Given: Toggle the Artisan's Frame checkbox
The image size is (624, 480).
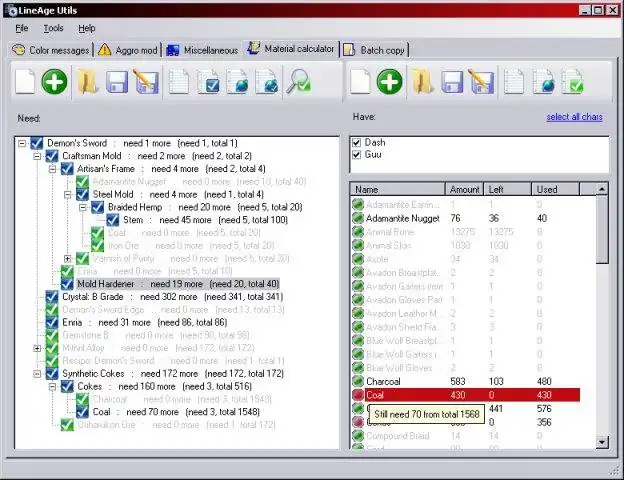Looking at the screenshot, I should coord(67,169).
